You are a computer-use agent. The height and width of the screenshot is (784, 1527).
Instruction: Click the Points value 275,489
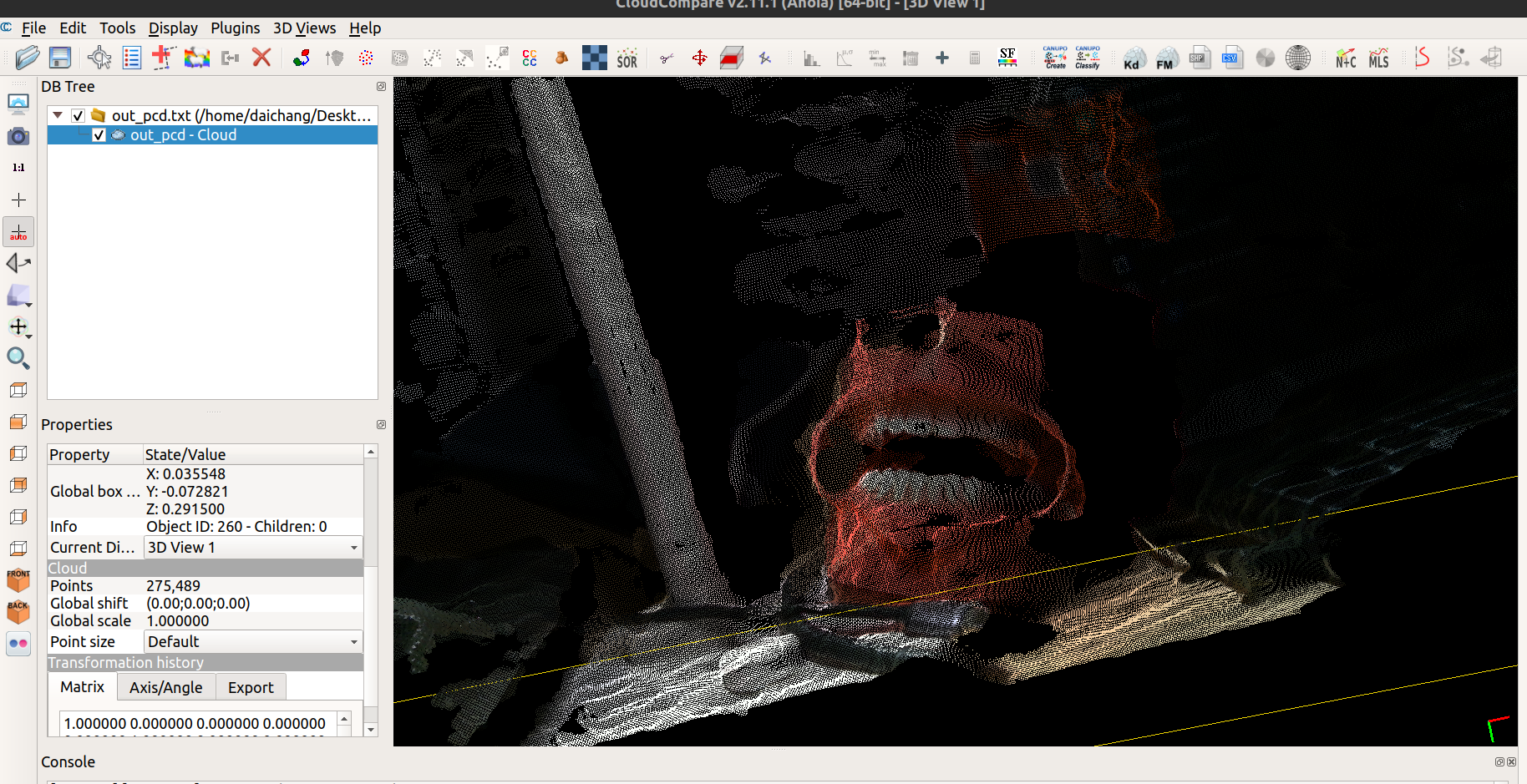pos(173,586)
